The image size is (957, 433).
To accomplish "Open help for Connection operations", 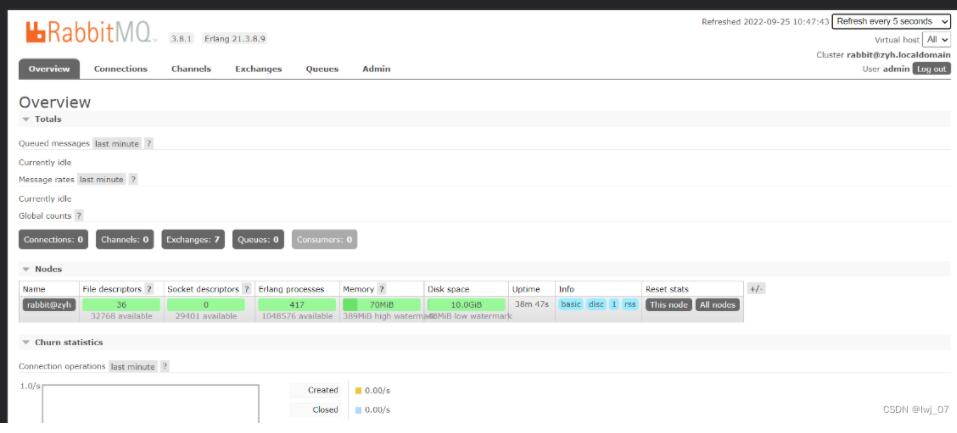I will [x=165, y=366].
